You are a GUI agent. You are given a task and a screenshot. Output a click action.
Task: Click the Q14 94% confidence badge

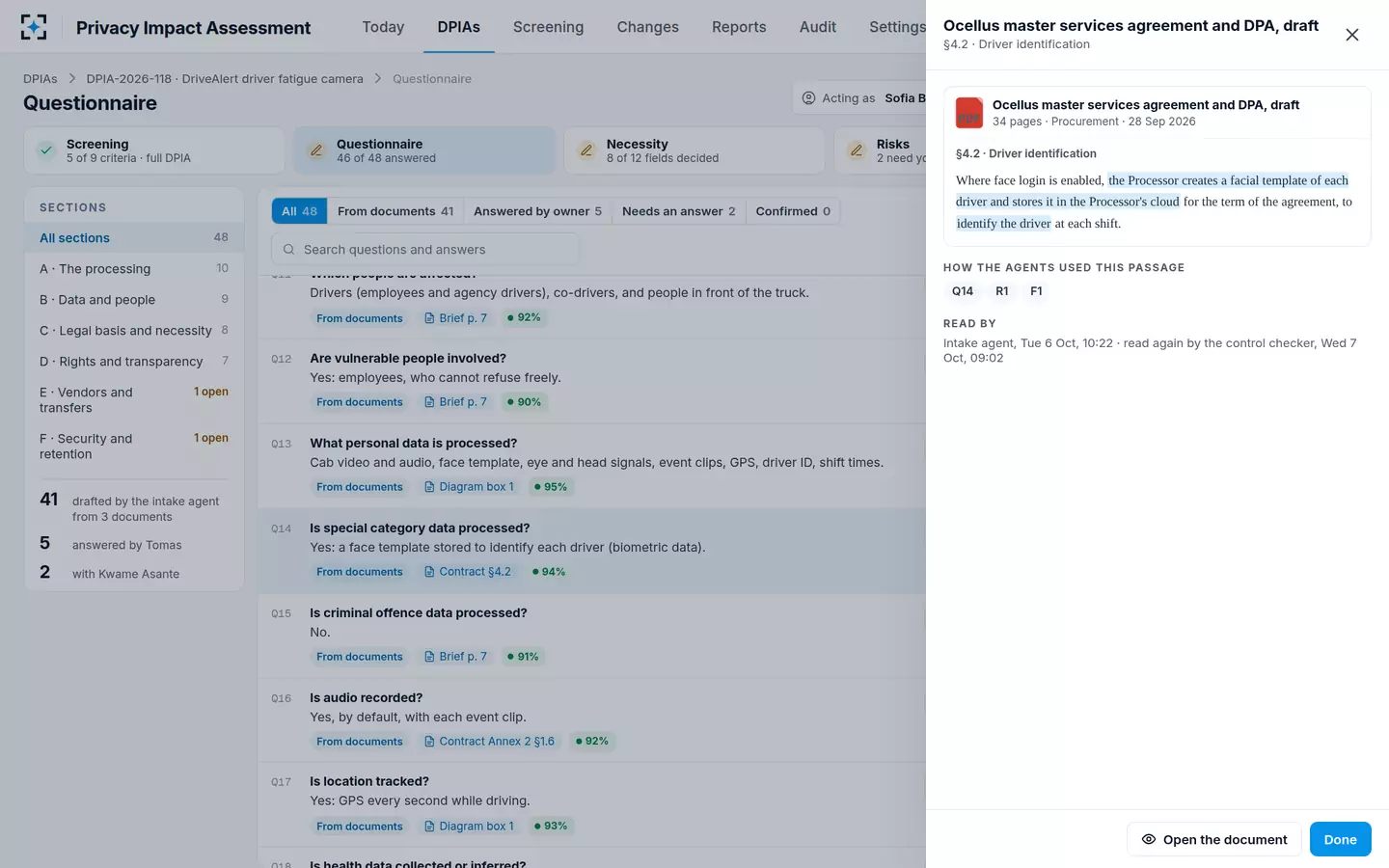pos(549,572)
